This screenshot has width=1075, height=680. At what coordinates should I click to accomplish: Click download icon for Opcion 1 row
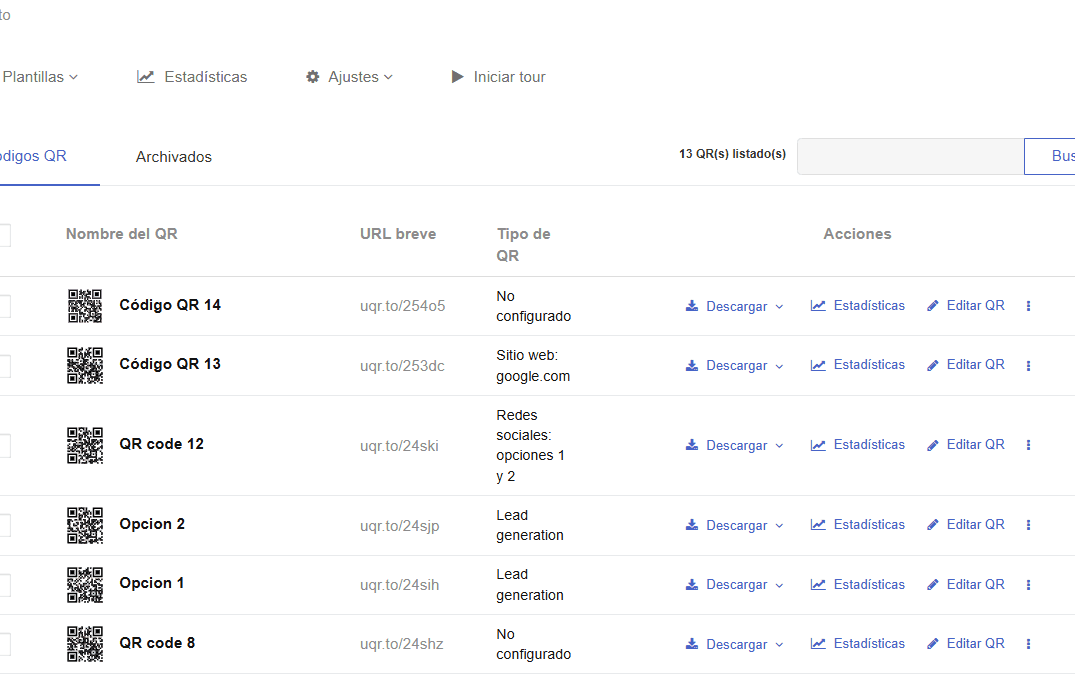point(692,585)
